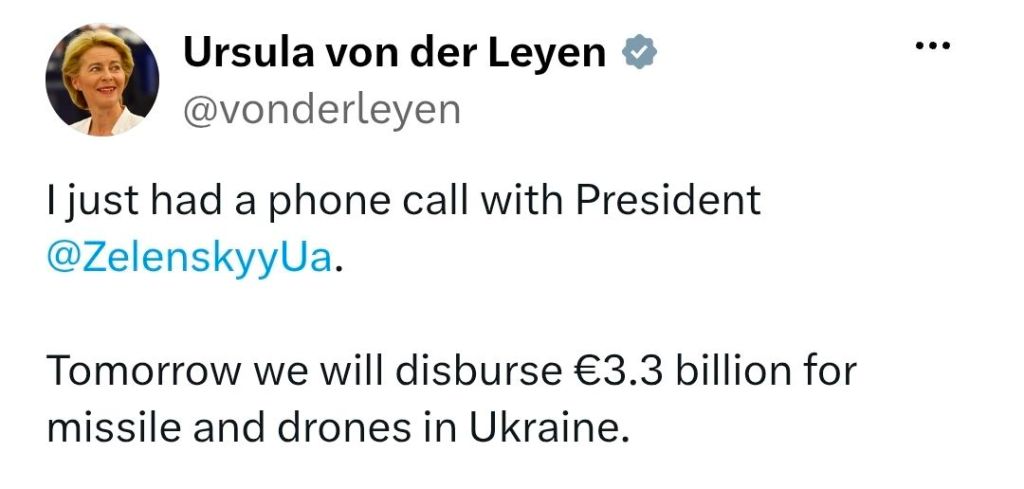Click the word 'disburse' in the tweet

[477, 371]
